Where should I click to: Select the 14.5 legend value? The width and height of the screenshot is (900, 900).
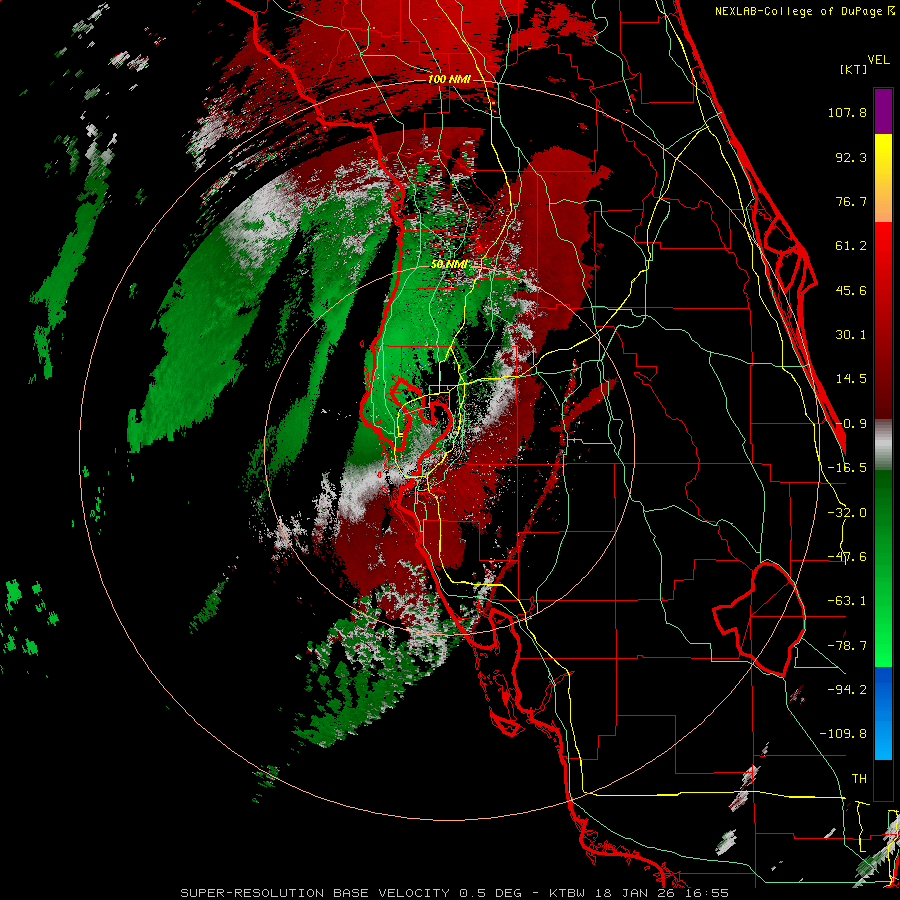point(851,379)
